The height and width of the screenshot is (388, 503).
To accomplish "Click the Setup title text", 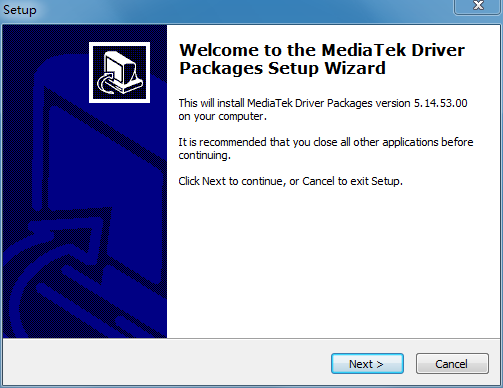I will [x=20, y=10].
